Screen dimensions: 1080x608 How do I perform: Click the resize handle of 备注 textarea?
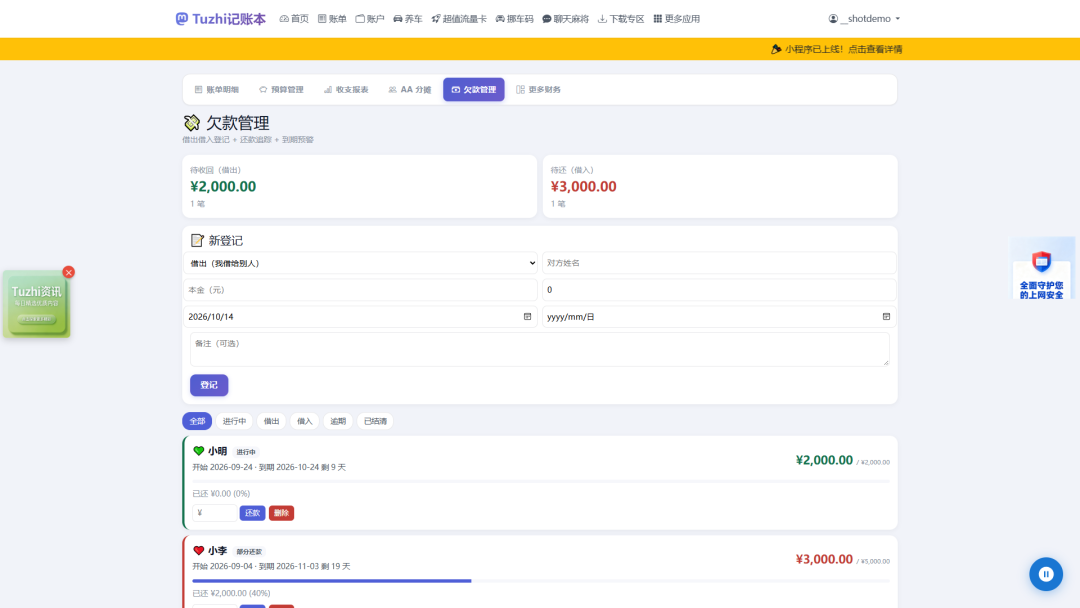886,362
